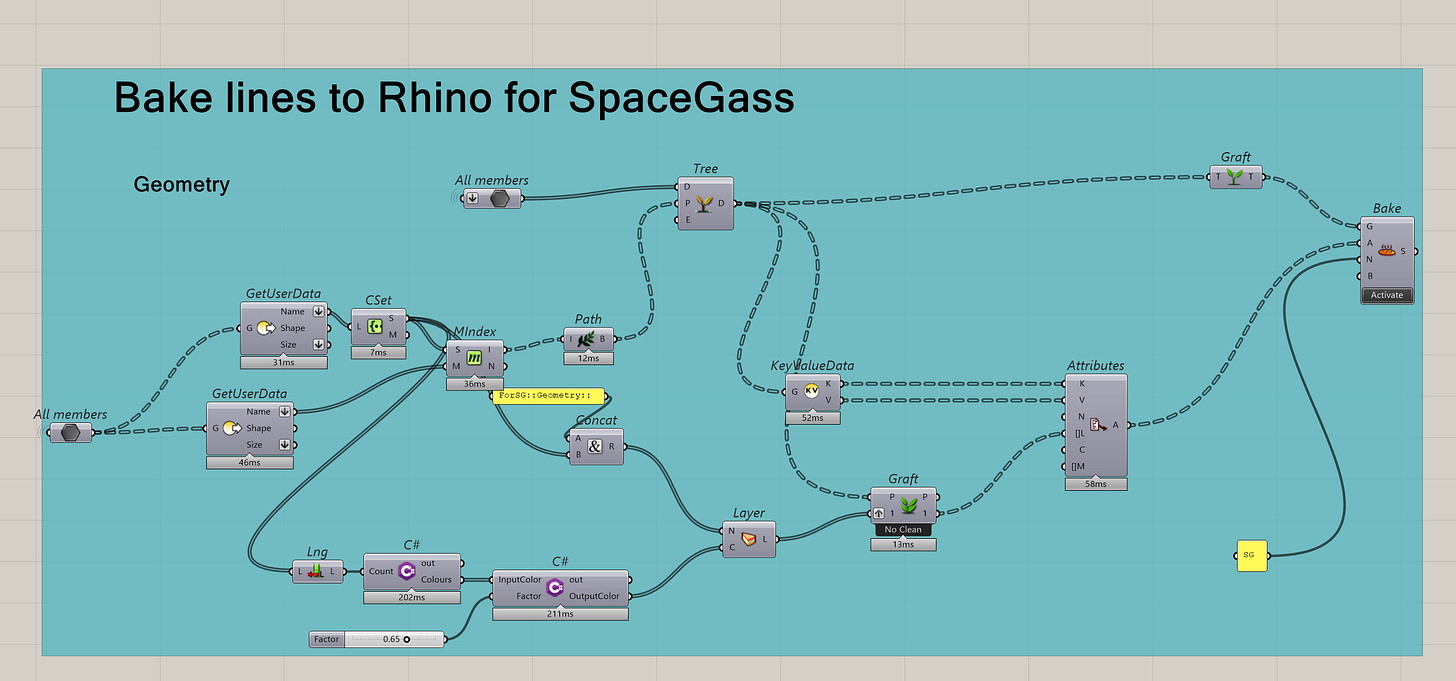
Task: Click the up-arrow graft badge on Graft input 1
Action: click(879, 513)
